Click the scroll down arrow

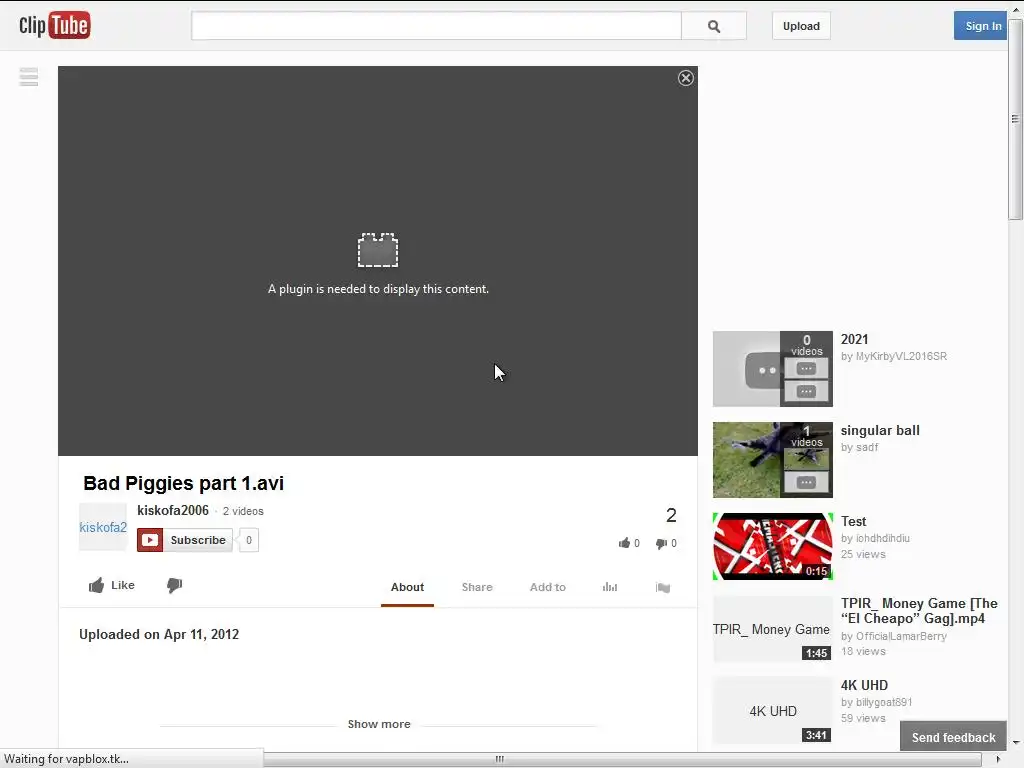1016,743
